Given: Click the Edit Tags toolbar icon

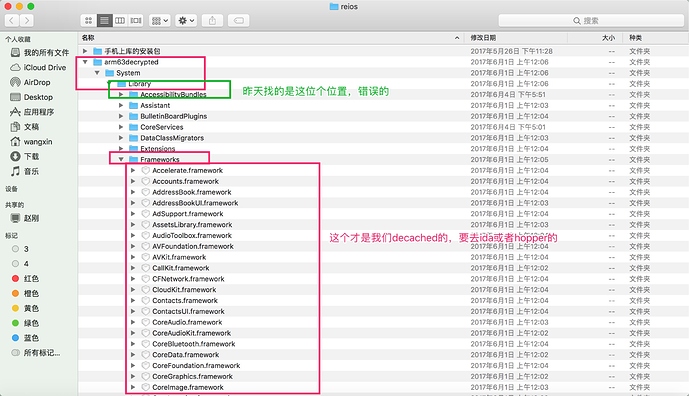Looking at the screenshot, I should [x=239, y=20].
